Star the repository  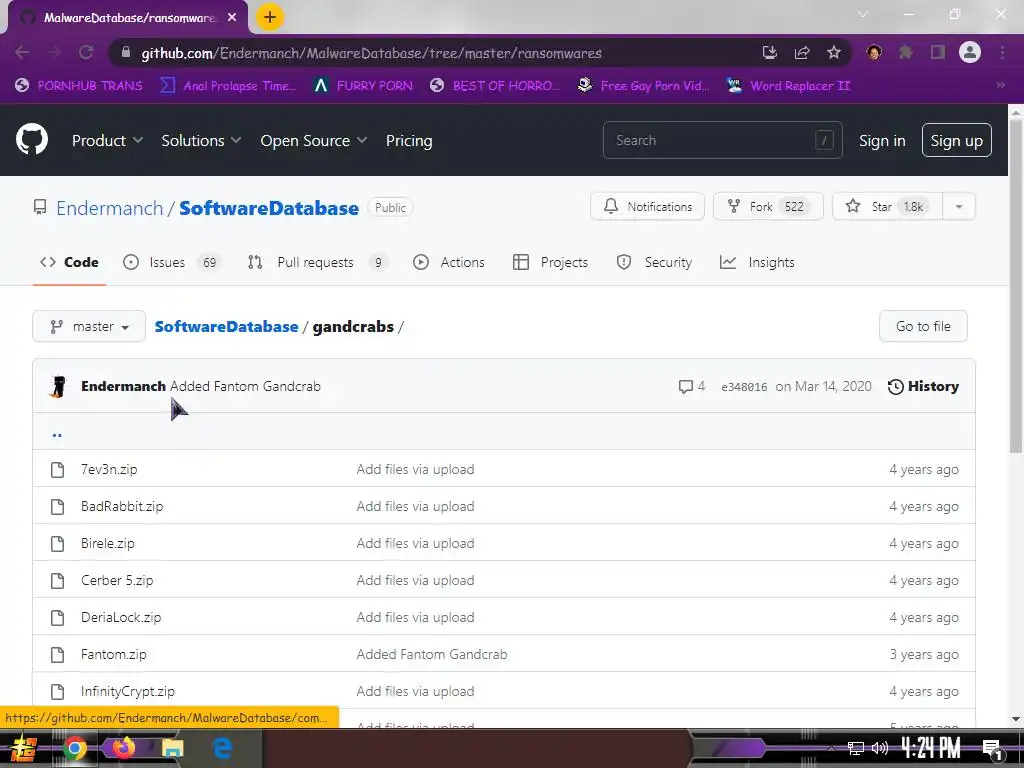coord(888,206)
